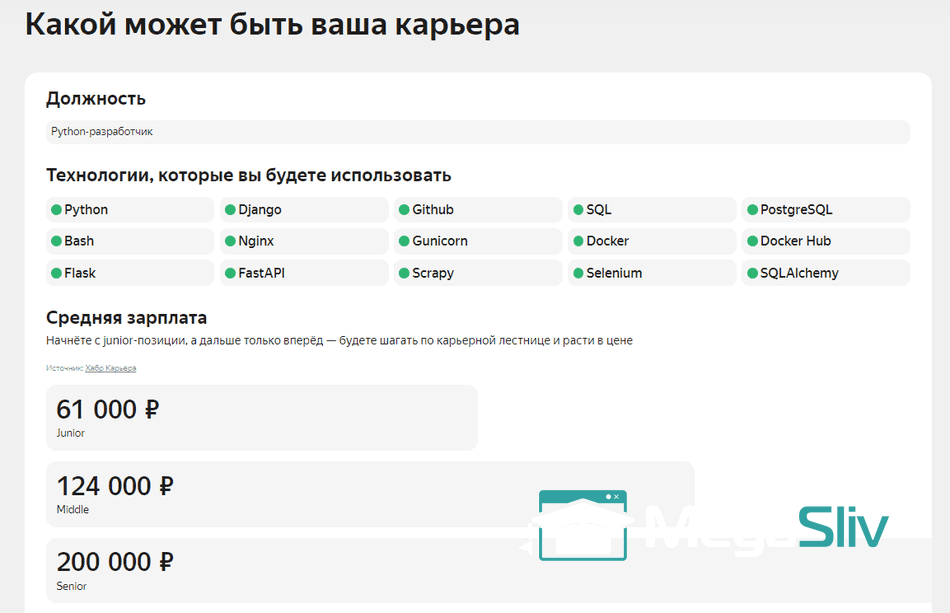Select the Selenium technology tag
The width and height of the screenshot is (950, 613).
pyautogui.click(x=651, y=273)
